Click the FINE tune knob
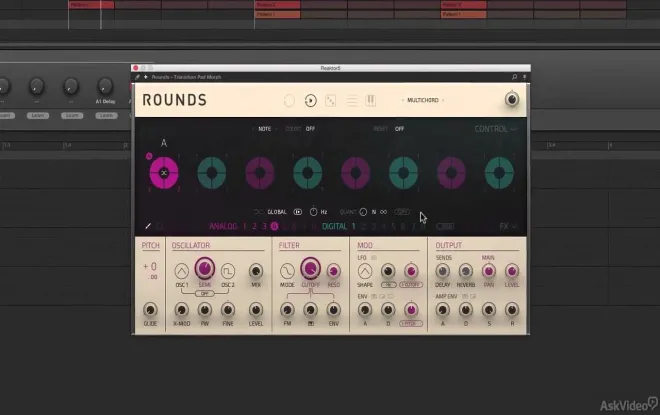Screen dimensions: 660x415 click(x=228, y=310)
